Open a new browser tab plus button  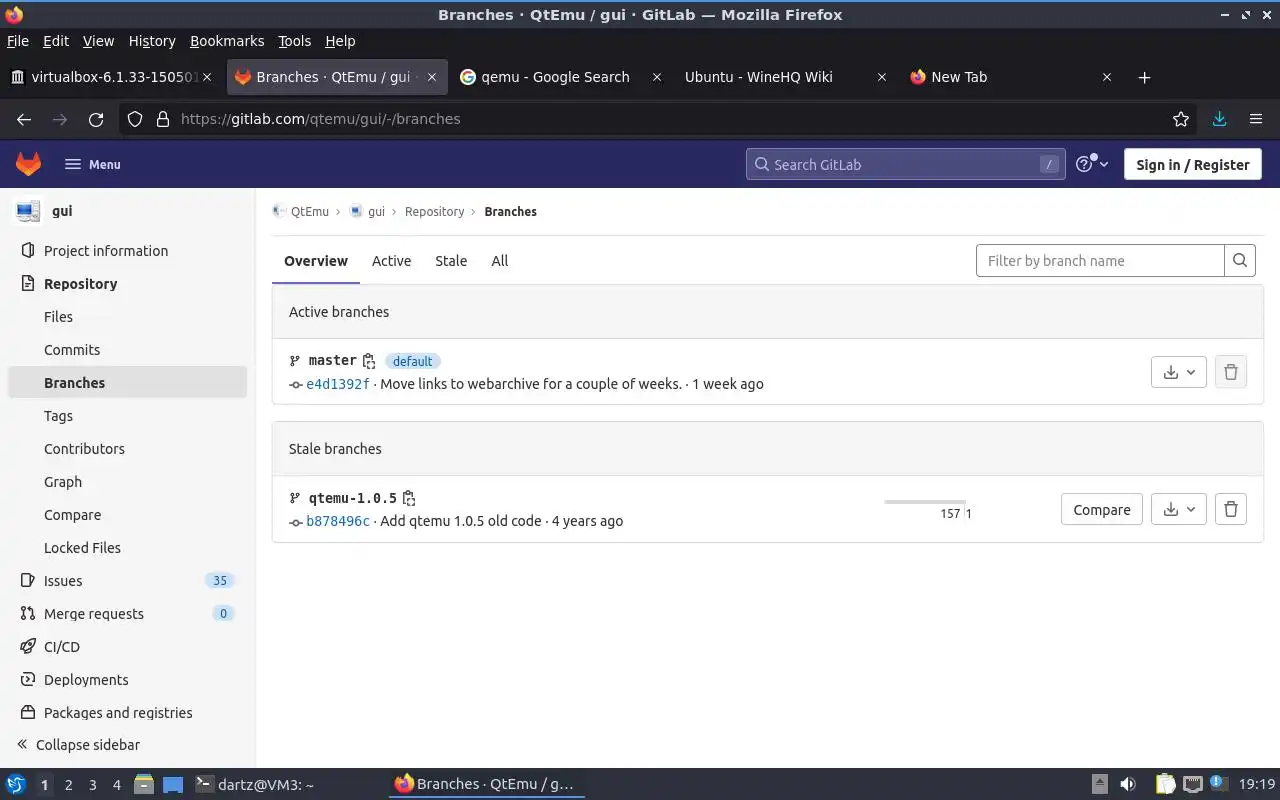[1145, 77]
